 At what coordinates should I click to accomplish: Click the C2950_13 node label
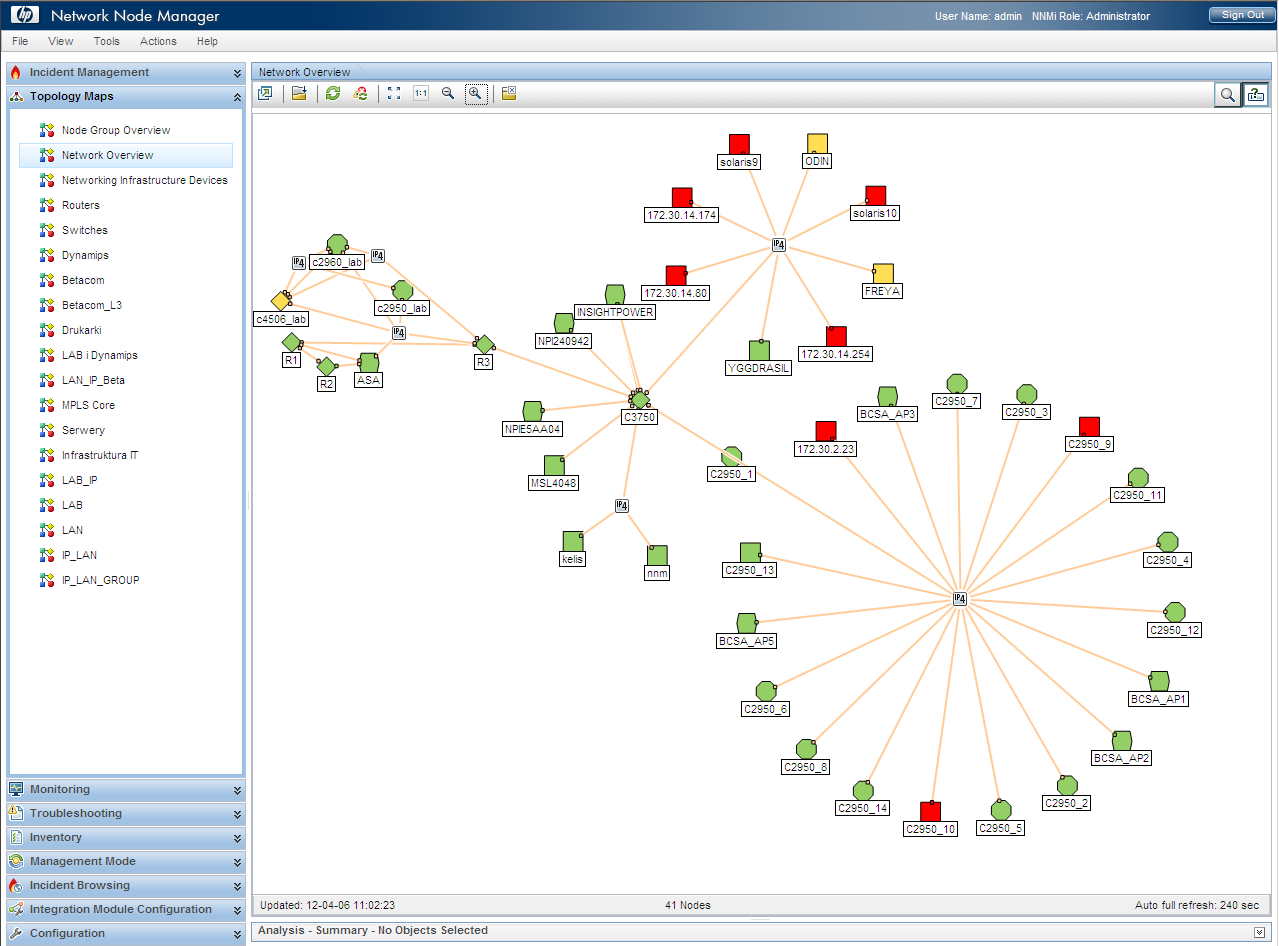[x=750, y=571]
